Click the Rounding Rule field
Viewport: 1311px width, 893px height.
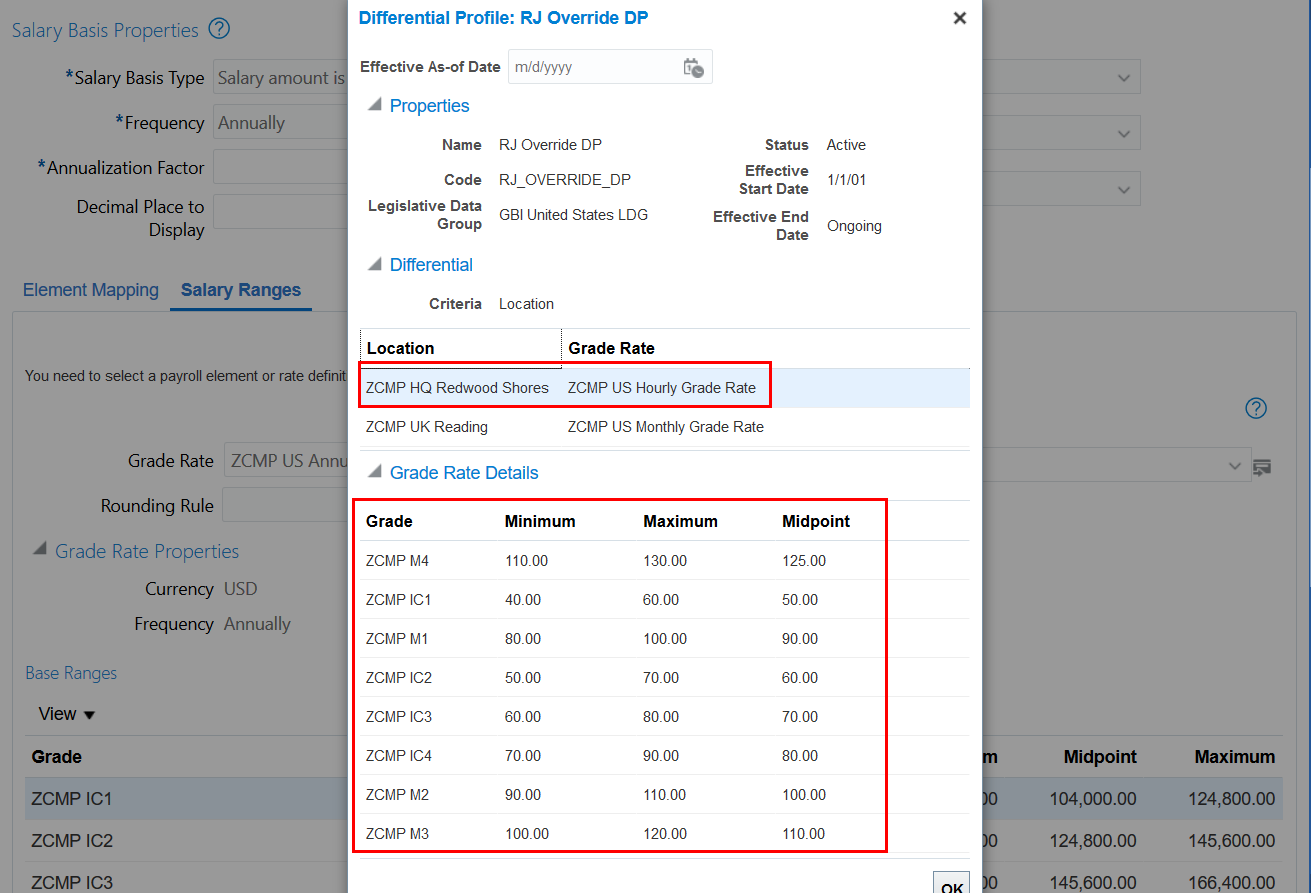[285, 505]
